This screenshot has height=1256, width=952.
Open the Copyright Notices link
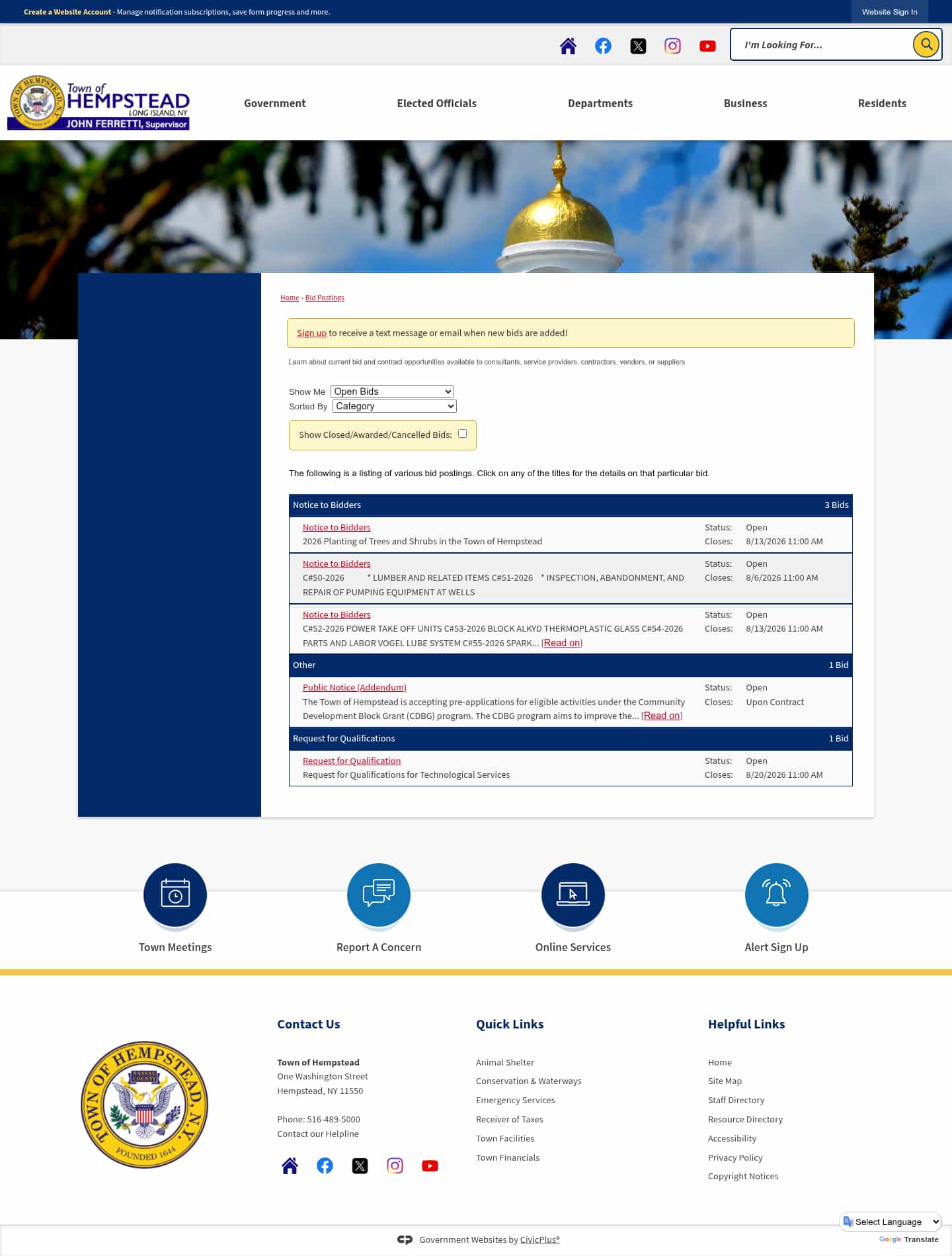743,1176
